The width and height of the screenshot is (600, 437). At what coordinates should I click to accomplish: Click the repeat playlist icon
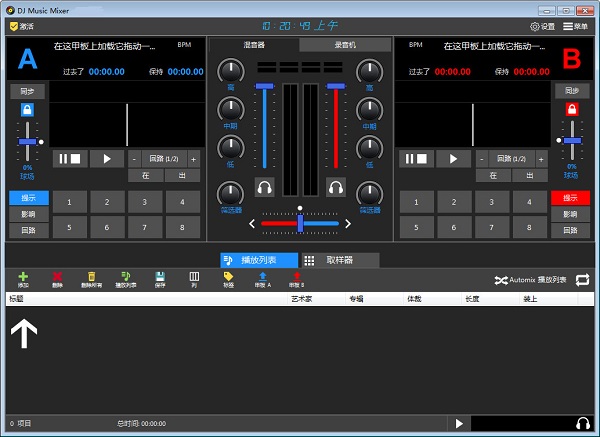[x=581, y=280]
